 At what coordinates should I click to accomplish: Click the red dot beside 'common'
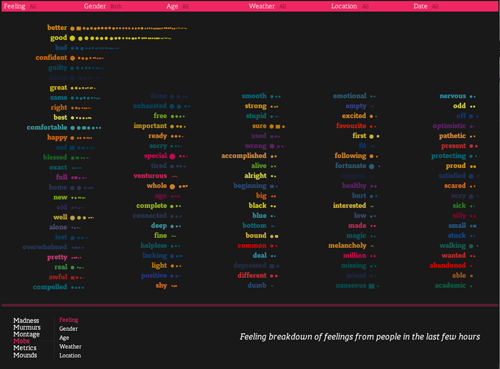pos(272,246)
